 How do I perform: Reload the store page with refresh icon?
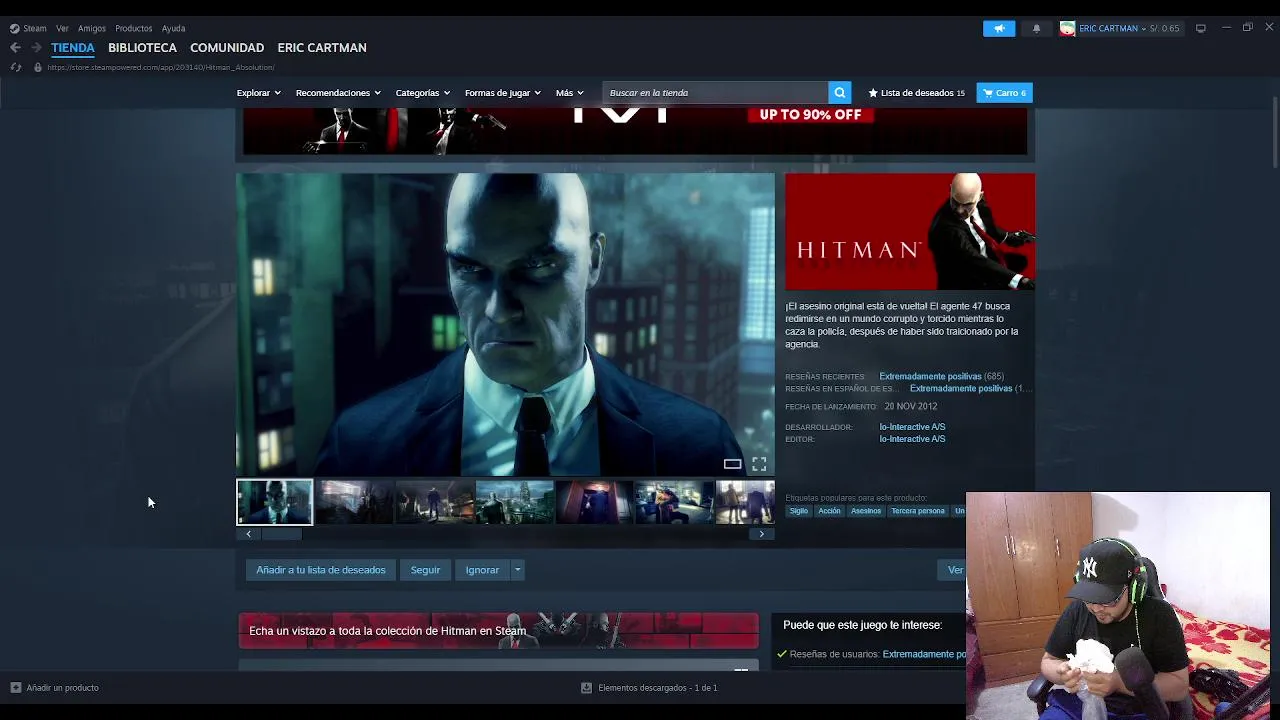click(15, 67)
